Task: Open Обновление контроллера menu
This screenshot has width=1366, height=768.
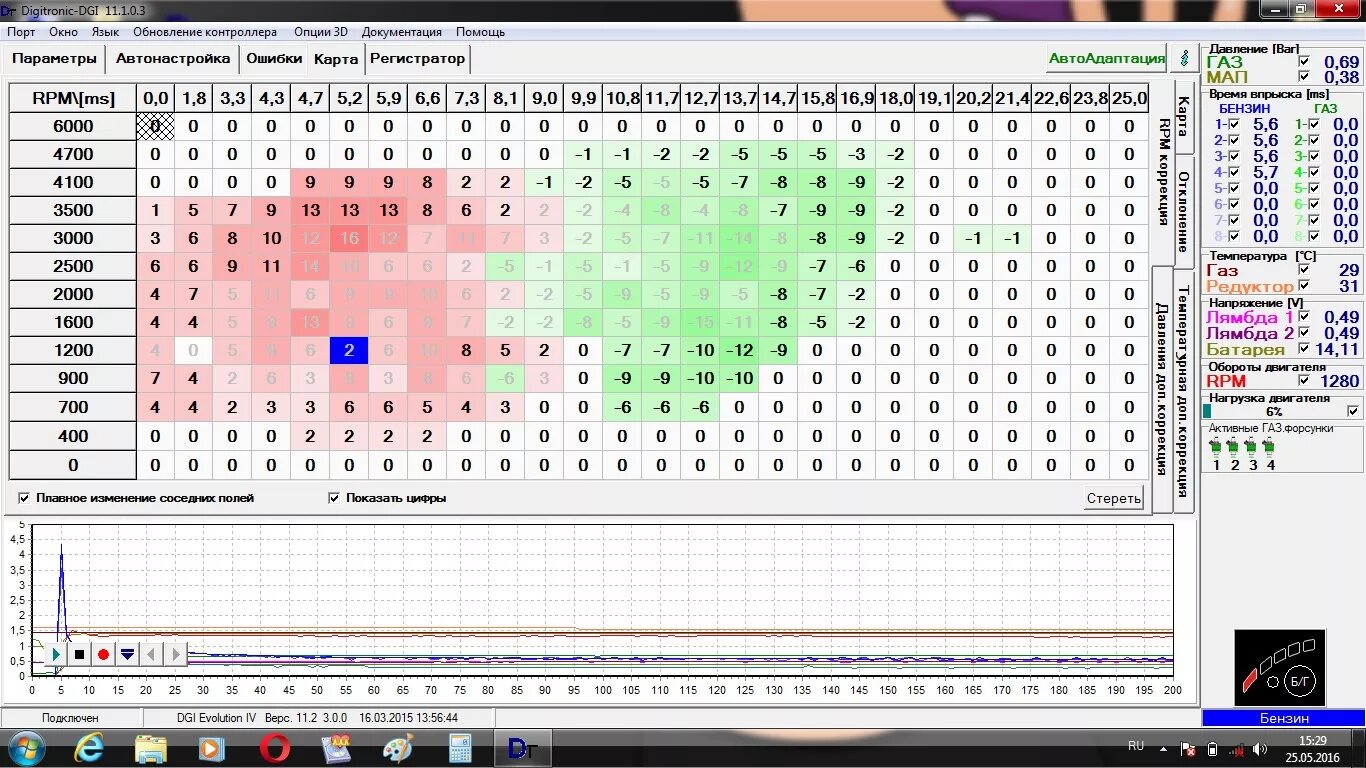Action: click(205, 32)
